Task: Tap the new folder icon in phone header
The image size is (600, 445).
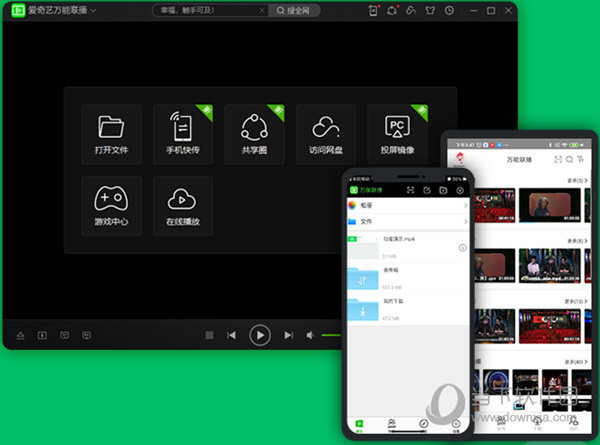Action: (443, 190)
